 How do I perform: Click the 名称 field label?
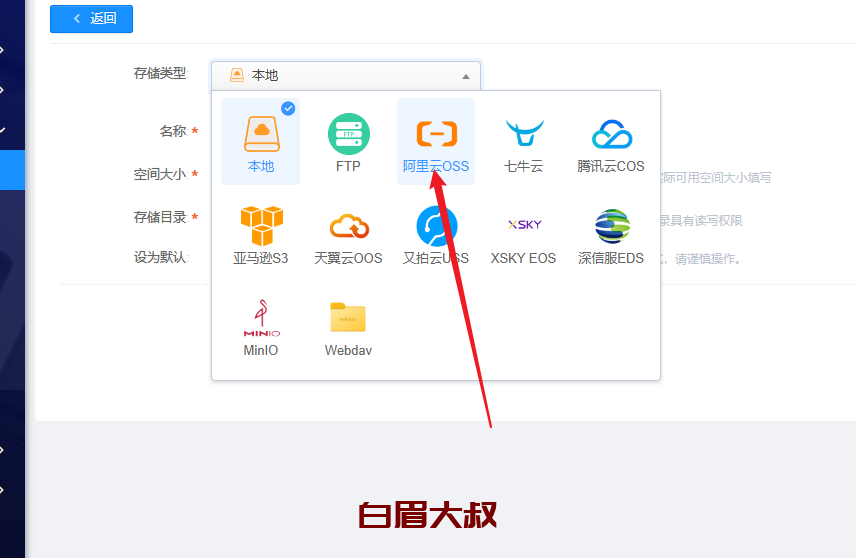(x=173, y=131)
